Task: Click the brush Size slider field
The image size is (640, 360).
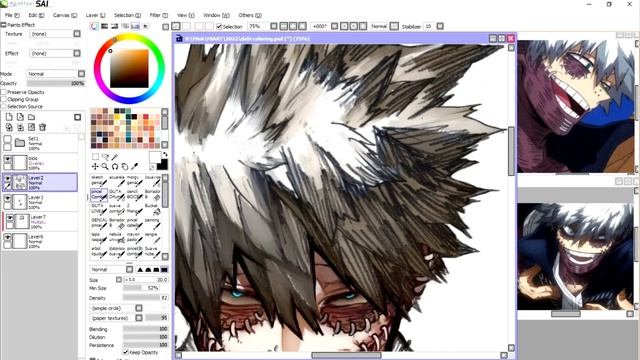Action: [x=146, y=280]
